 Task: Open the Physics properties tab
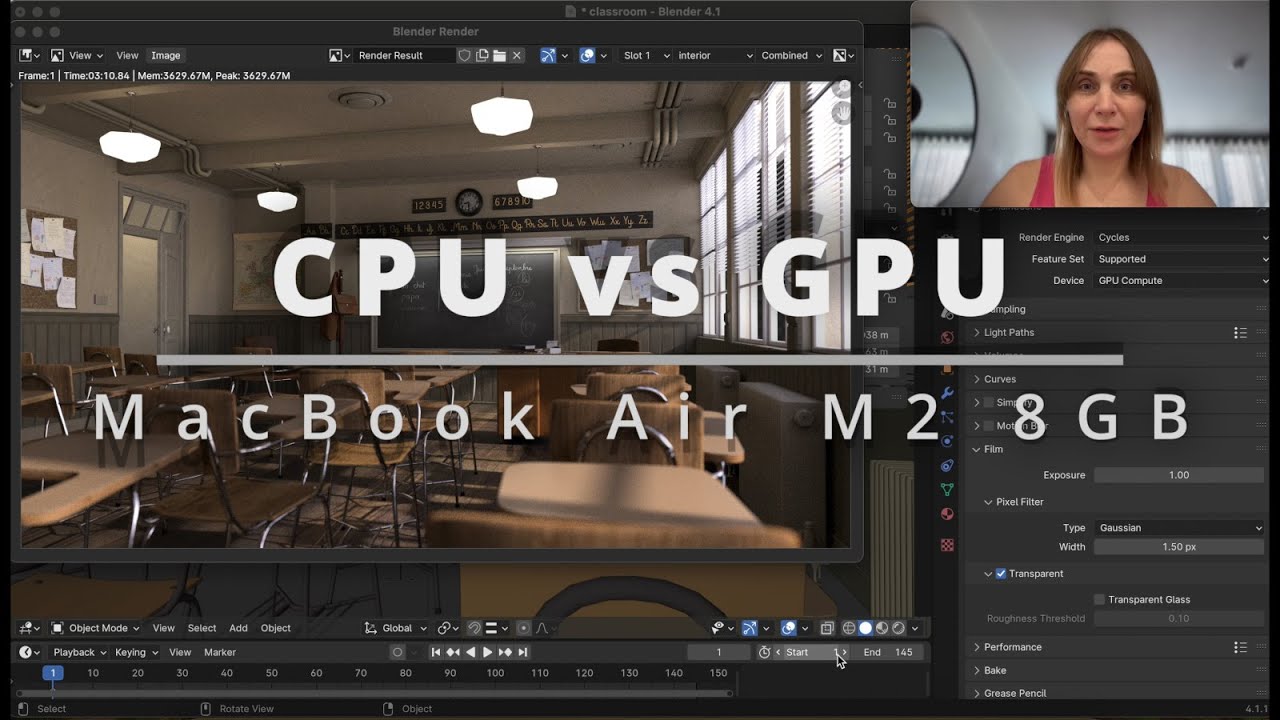947,441
